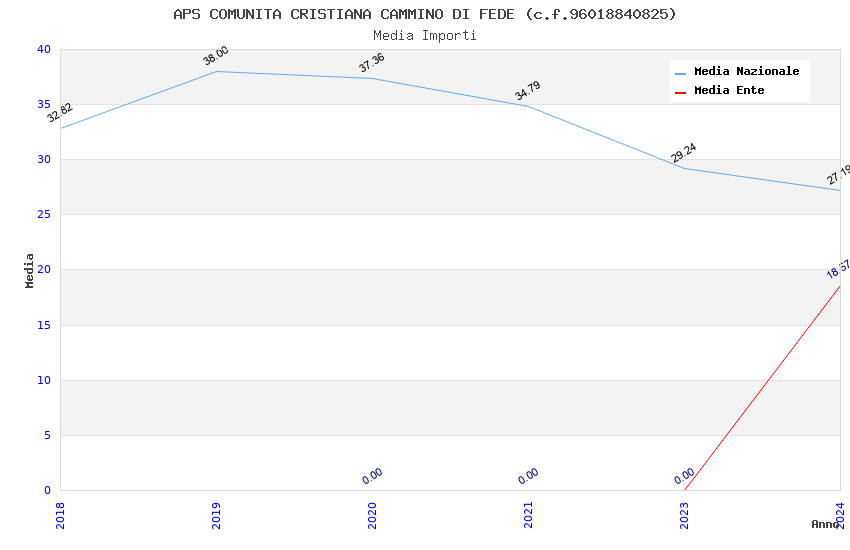Select the 38.00 data label

tap(216, 56)
